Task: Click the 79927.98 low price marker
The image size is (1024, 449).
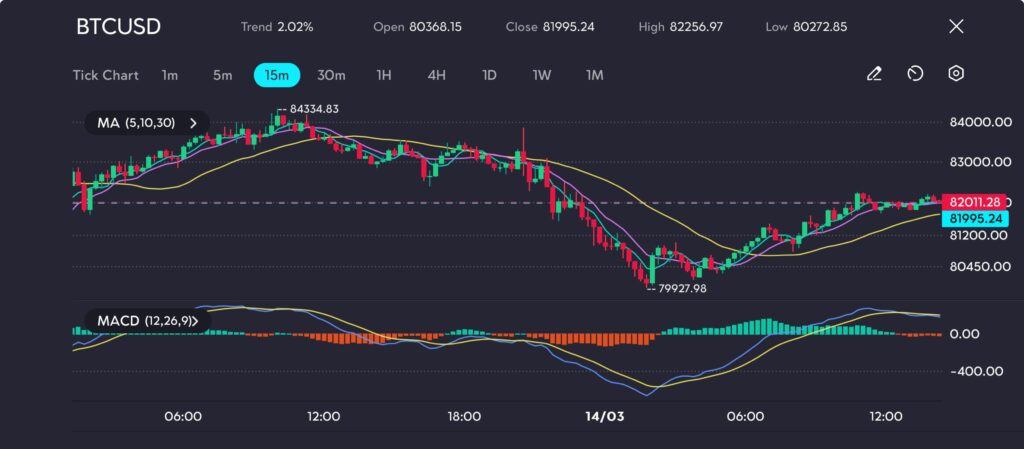Action: click(x=680, y=288)
